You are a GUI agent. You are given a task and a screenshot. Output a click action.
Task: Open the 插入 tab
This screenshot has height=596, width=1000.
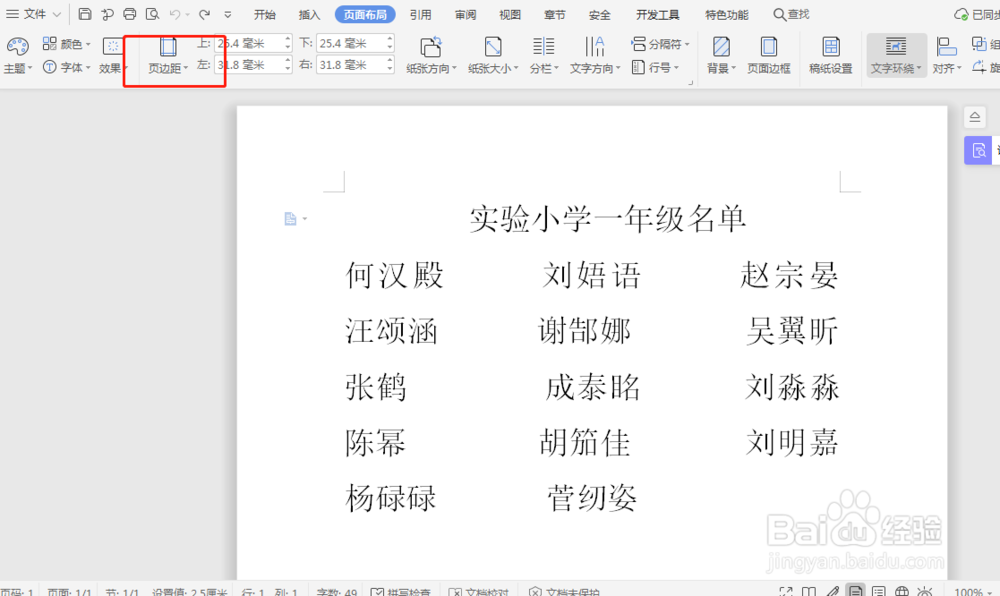point(309,15)
